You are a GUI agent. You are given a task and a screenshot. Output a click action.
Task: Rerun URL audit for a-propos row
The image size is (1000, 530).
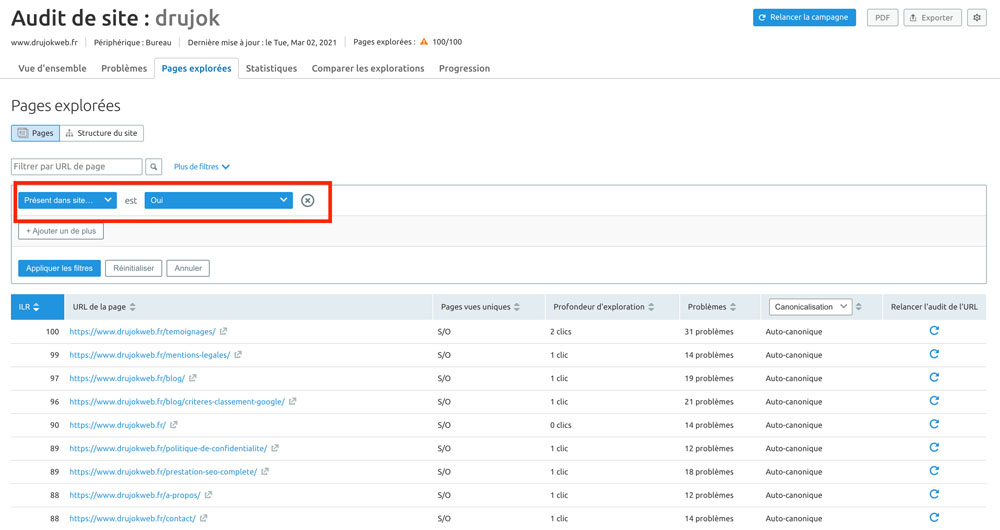click(934, 494)
